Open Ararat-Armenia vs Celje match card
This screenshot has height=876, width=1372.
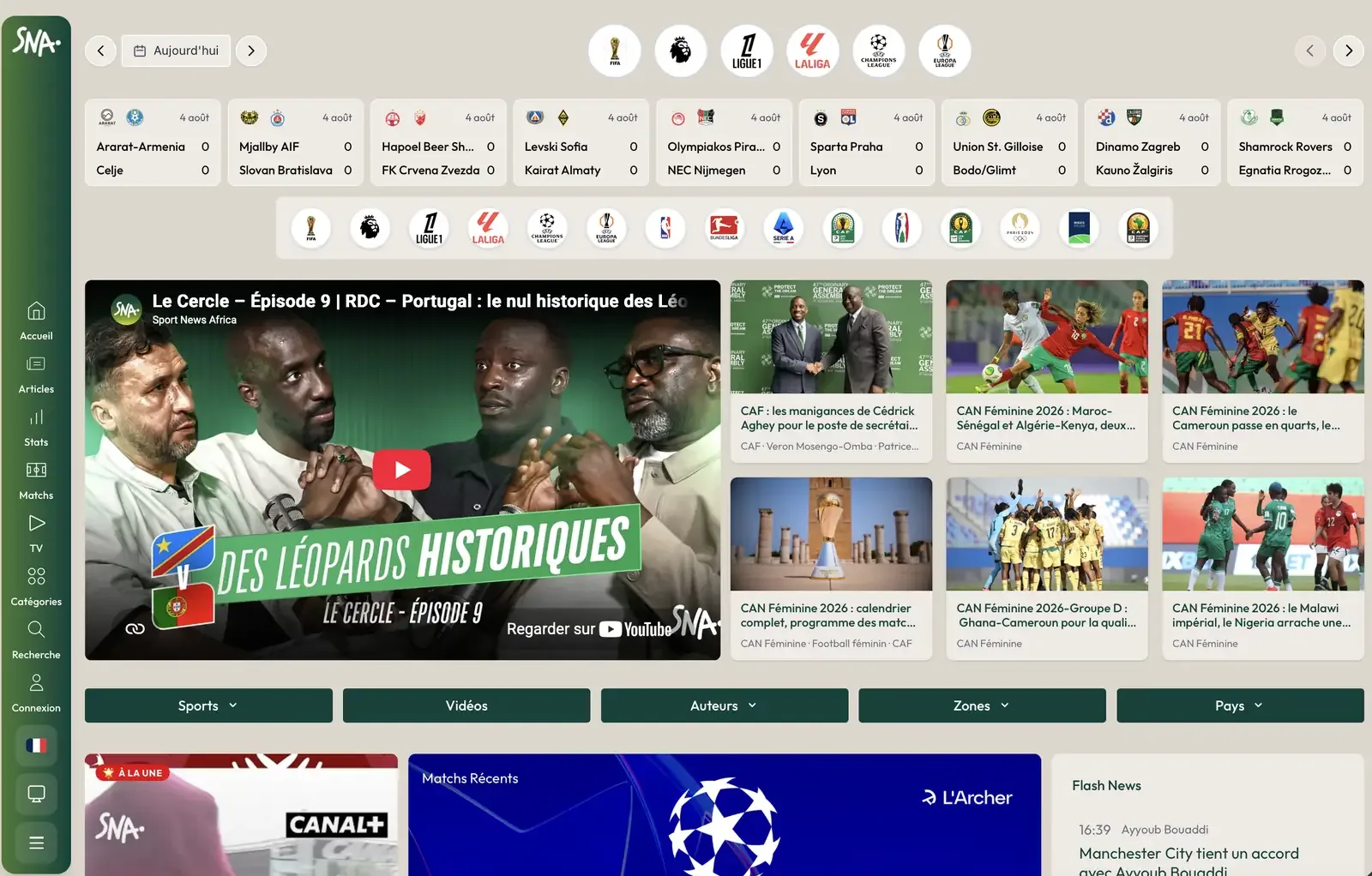pos(153,142)
